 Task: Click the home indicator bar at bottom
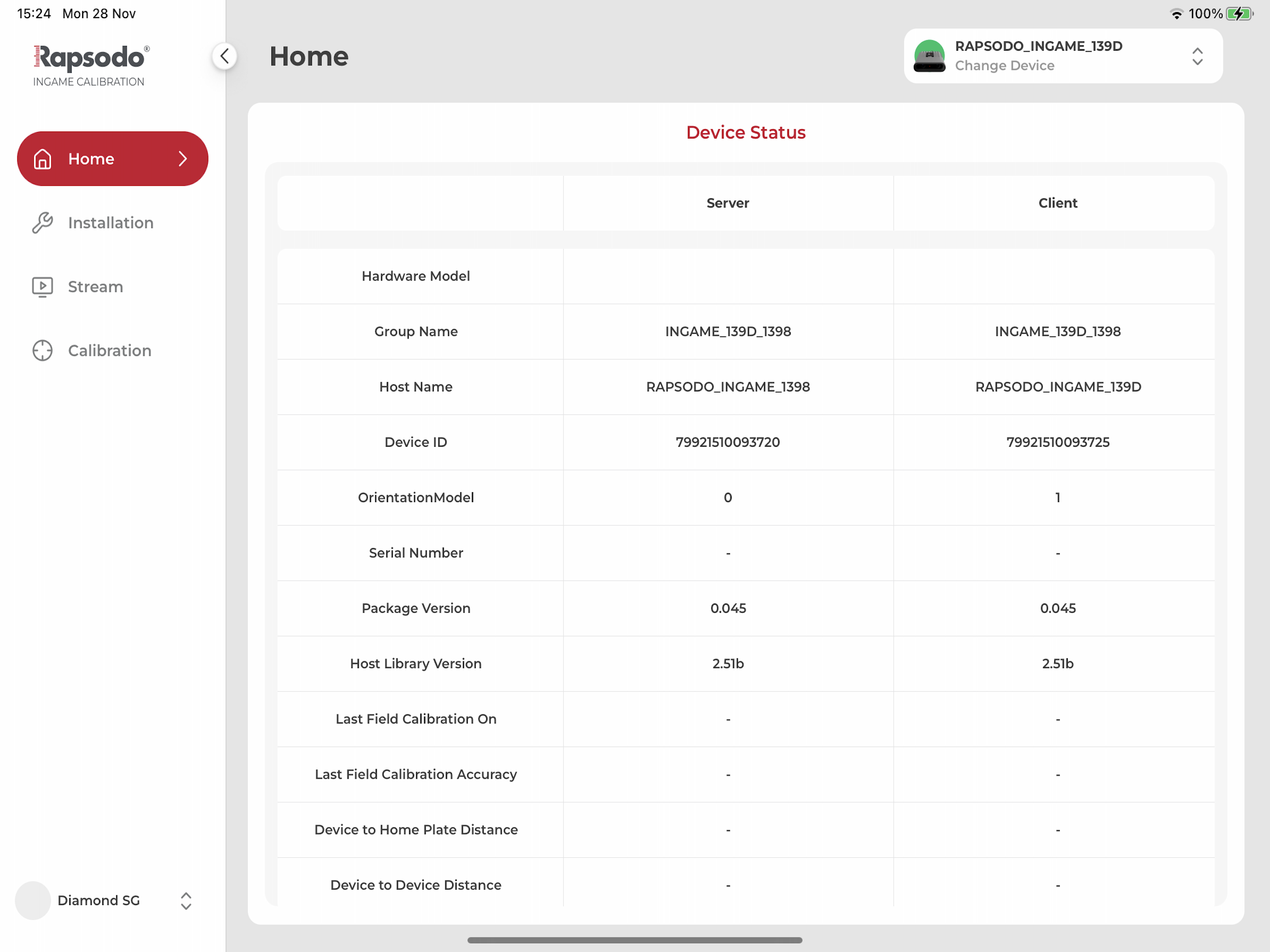pyautogui.click(x=635, y=940)
